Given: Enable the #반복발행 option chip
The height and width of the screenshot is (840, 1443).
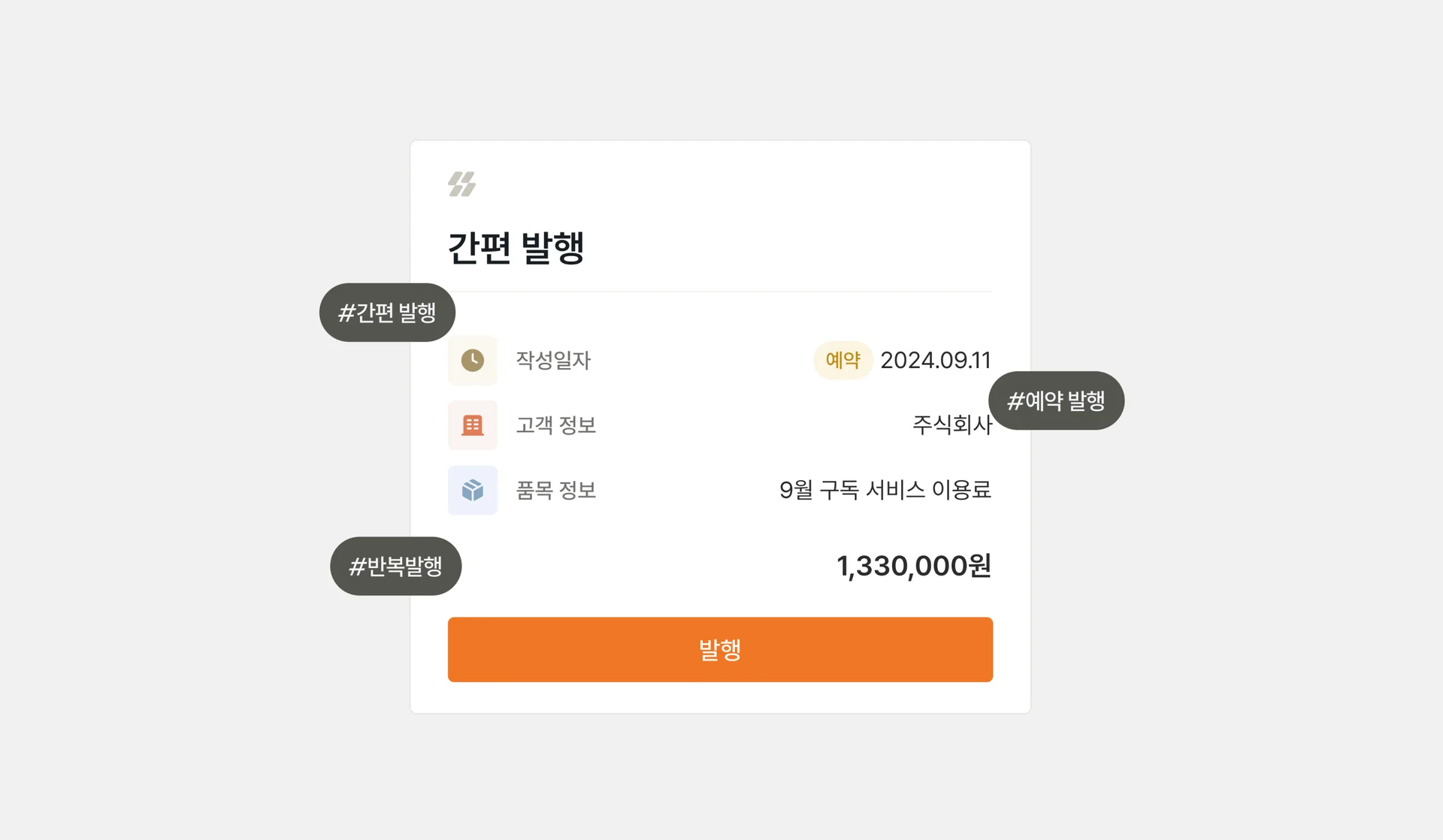Looking at the screenshot, I should tap(396, 566).
